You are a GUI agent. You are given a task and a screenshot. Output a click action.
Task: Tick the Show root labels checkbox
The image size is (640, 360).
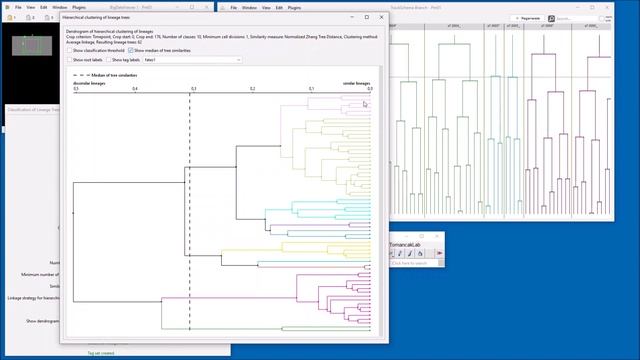coord(69,60)
